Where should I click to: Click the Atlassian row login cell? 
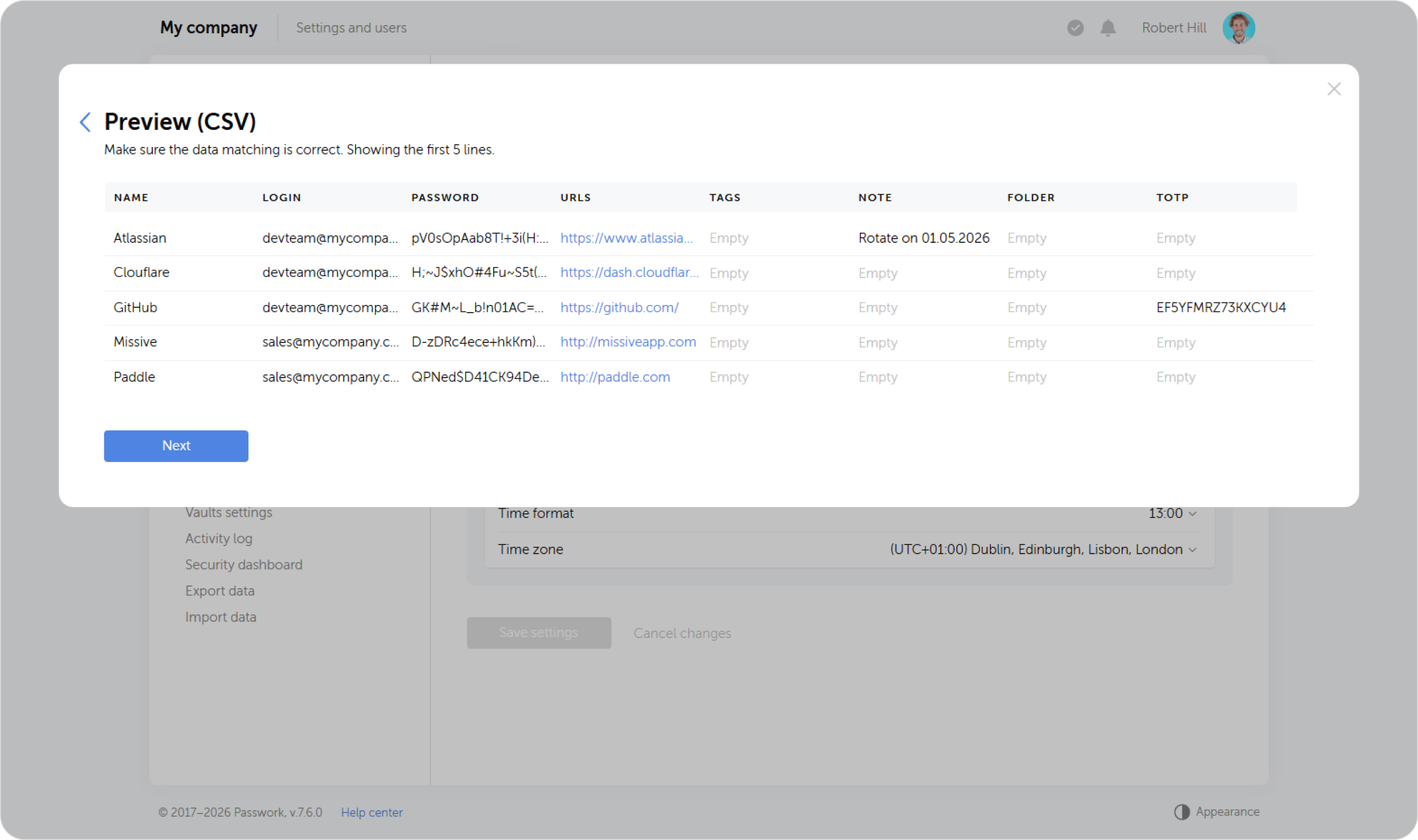(330, 238)
